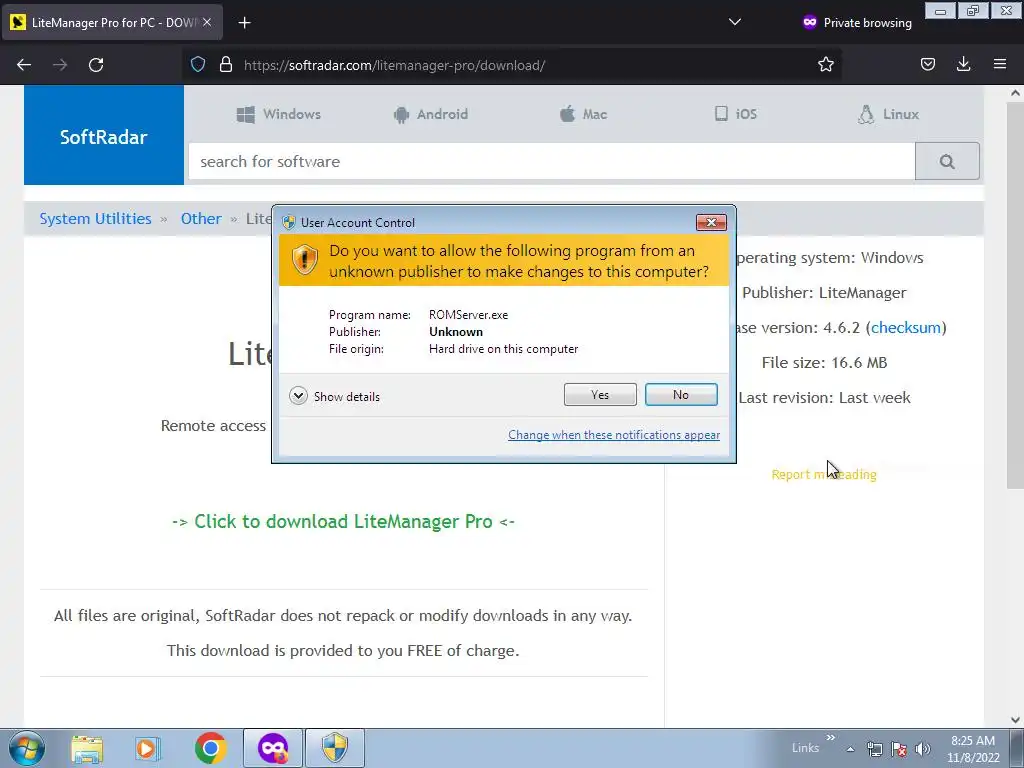Close the User Account Control dialog
The height and width of the screenshot is (768, 1024).
711,223
